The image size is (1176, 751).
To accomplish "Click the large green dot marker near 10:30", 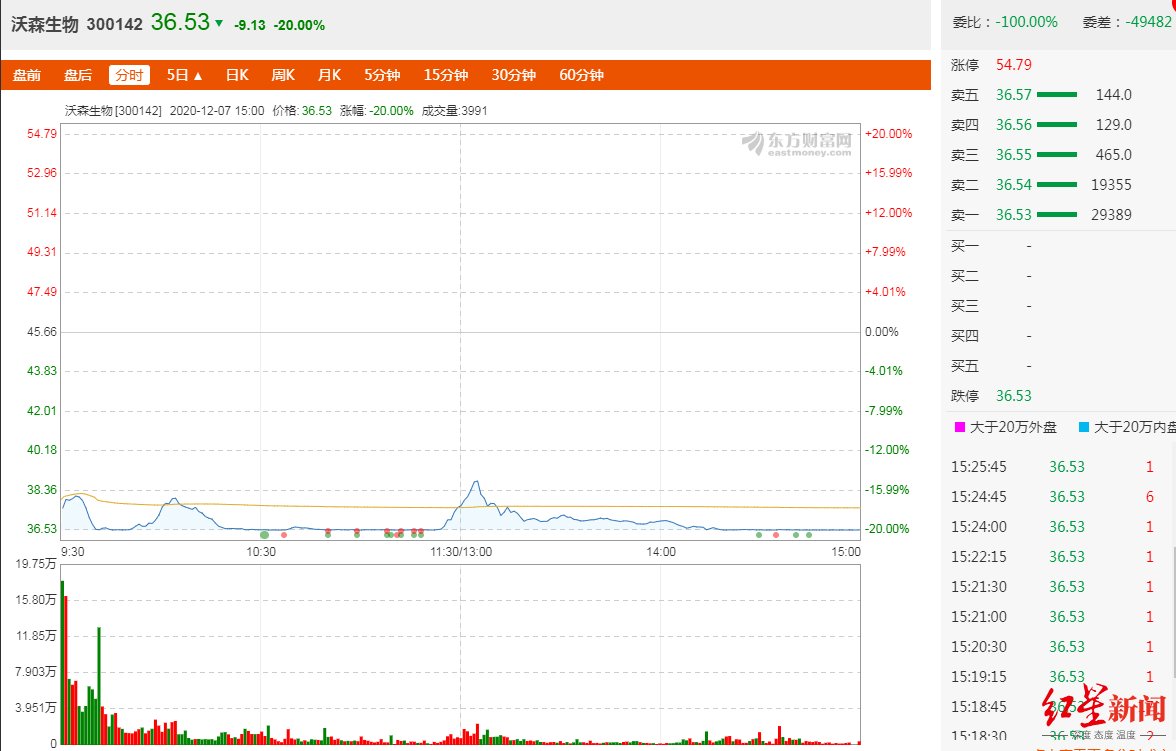I will (x=264, y=535).
